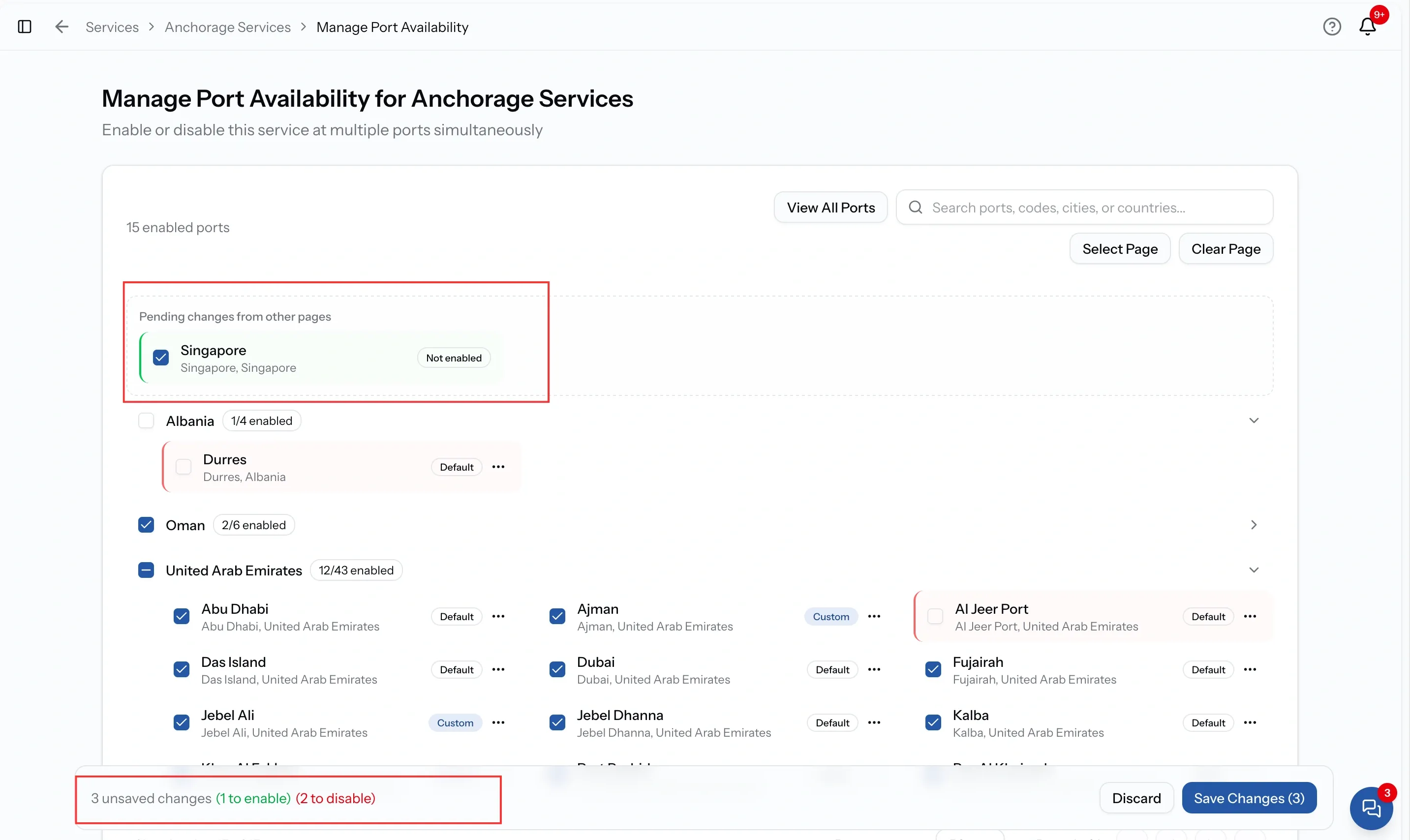The width and height of the screenshot is (1410, 840).
Task: Click View All Ports button
Action: (831, 208)
